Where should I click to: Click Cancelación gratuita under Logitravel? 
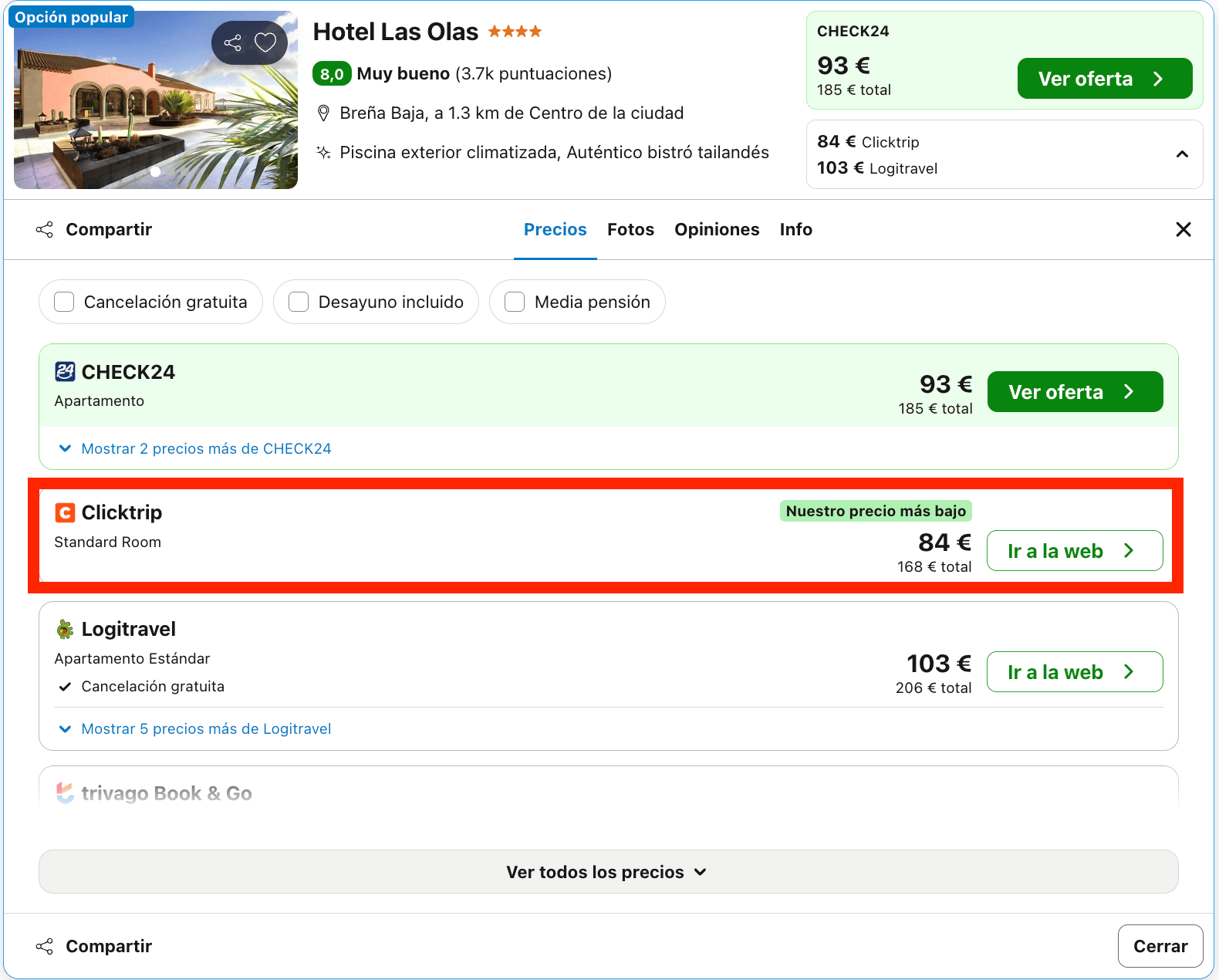(153, 687)
